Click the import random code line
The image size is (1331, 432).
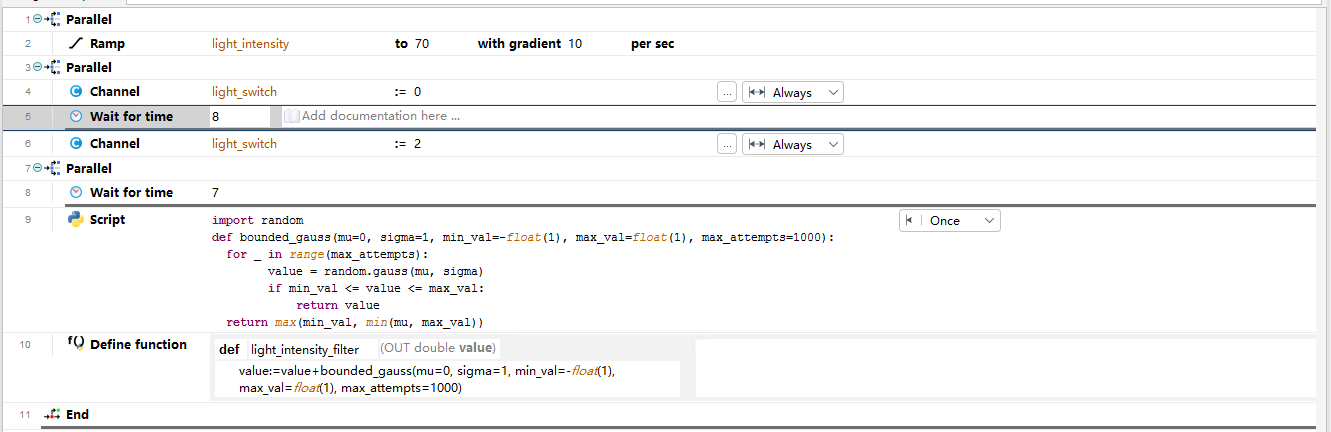257,220
